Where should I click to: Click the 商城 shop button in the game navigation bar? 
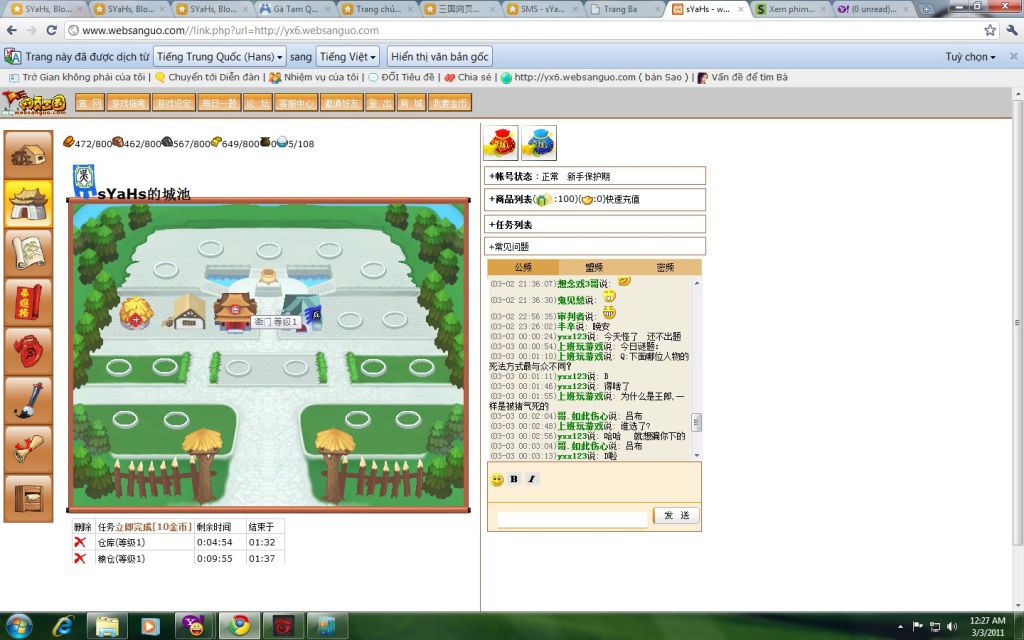411,103
